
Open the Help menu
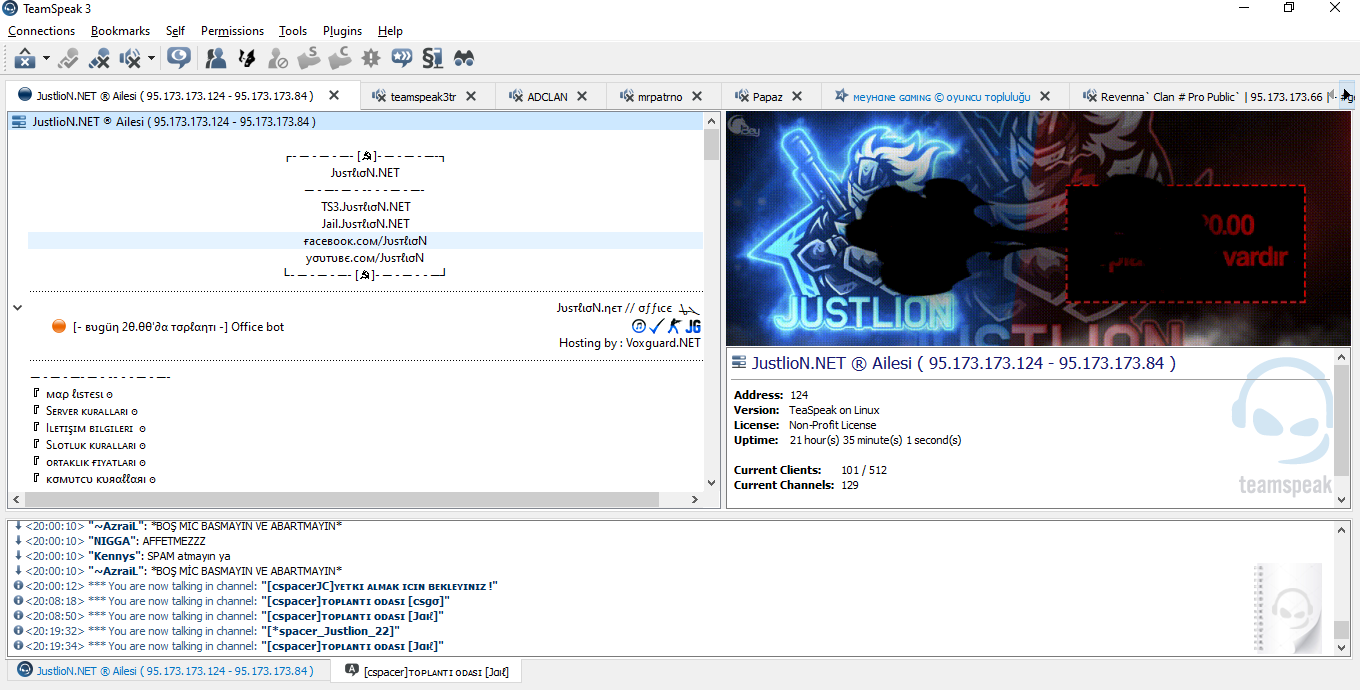point(390,31)
